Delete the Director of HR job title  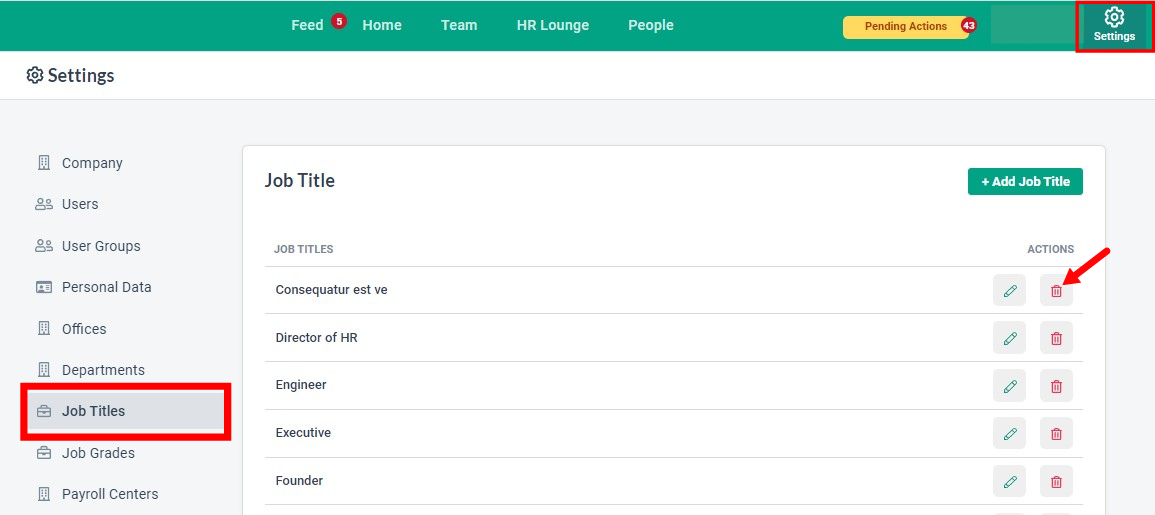(x=1056, y=337)
